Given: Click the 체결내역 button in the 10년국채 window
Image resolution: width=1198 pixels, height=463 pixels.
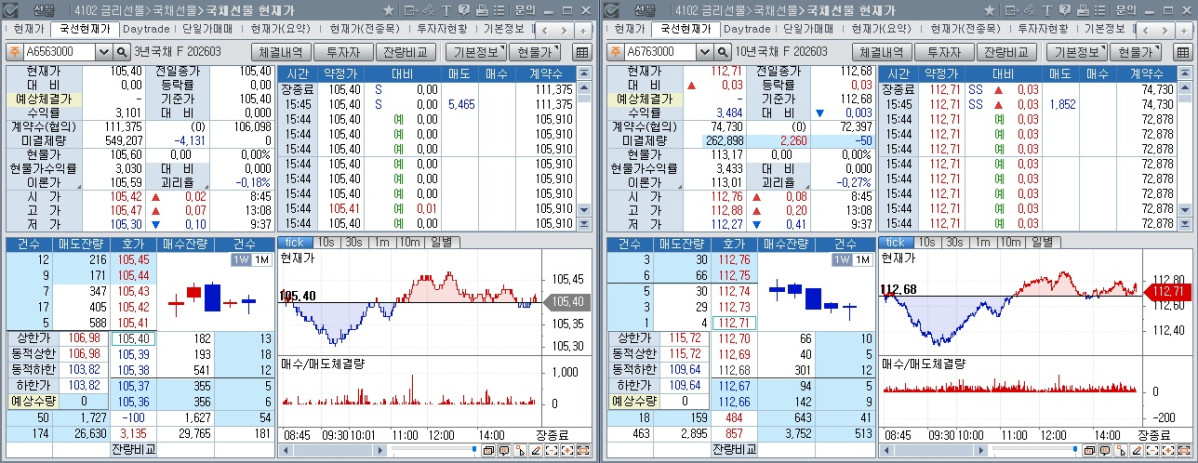Looking at the screenshot, I should (882, 52).
